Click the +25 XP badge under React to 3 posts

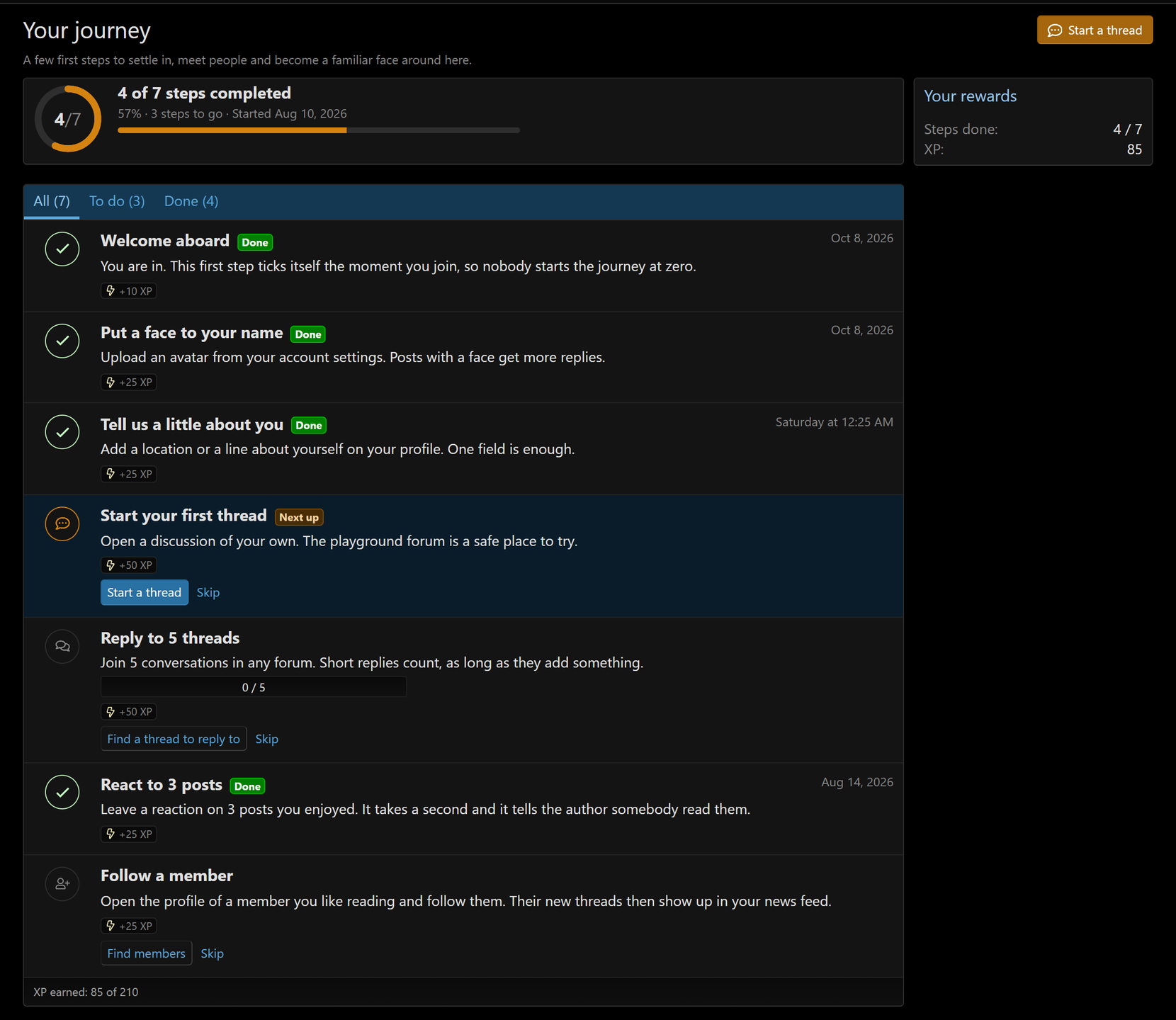click(x=129, y=834)
